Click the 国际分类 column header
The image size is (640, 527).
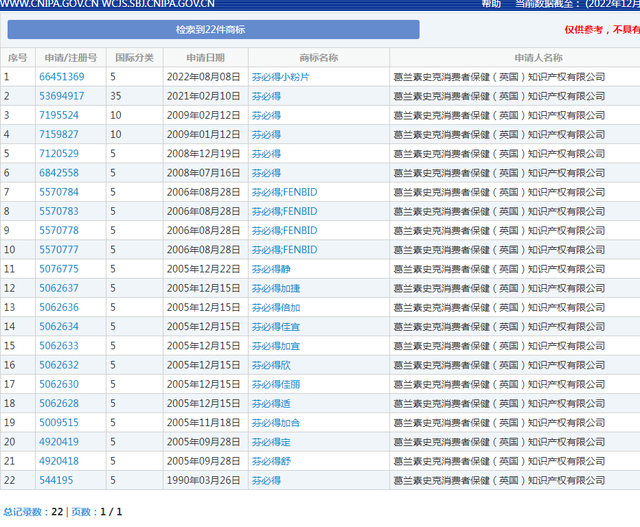(134, 58)
